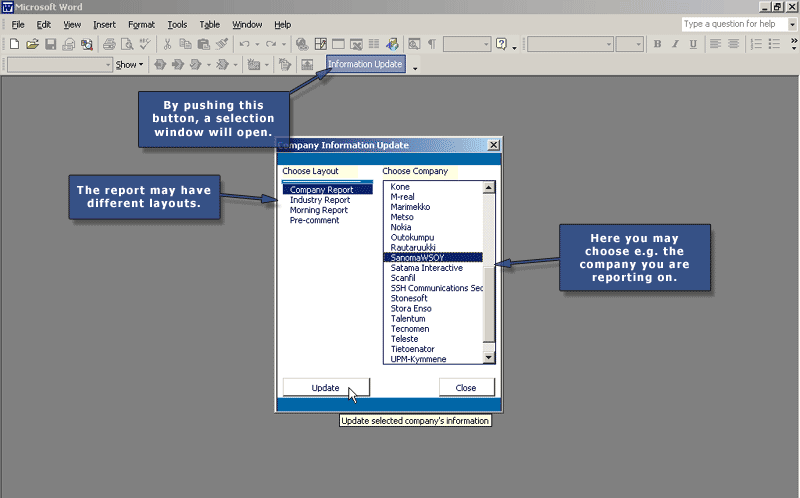Viewport: 800px width, 498px height.
Task: Click the Close button in dialog
Action: tap(466, 388)
